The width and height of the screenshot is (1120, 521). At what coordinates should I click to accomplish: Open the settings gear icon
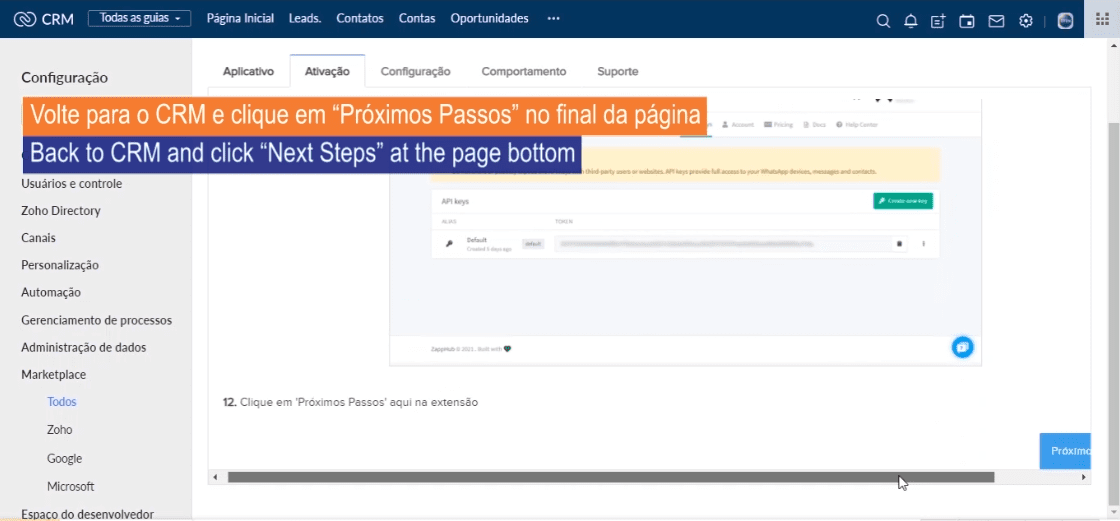(x=1025, y=20)
